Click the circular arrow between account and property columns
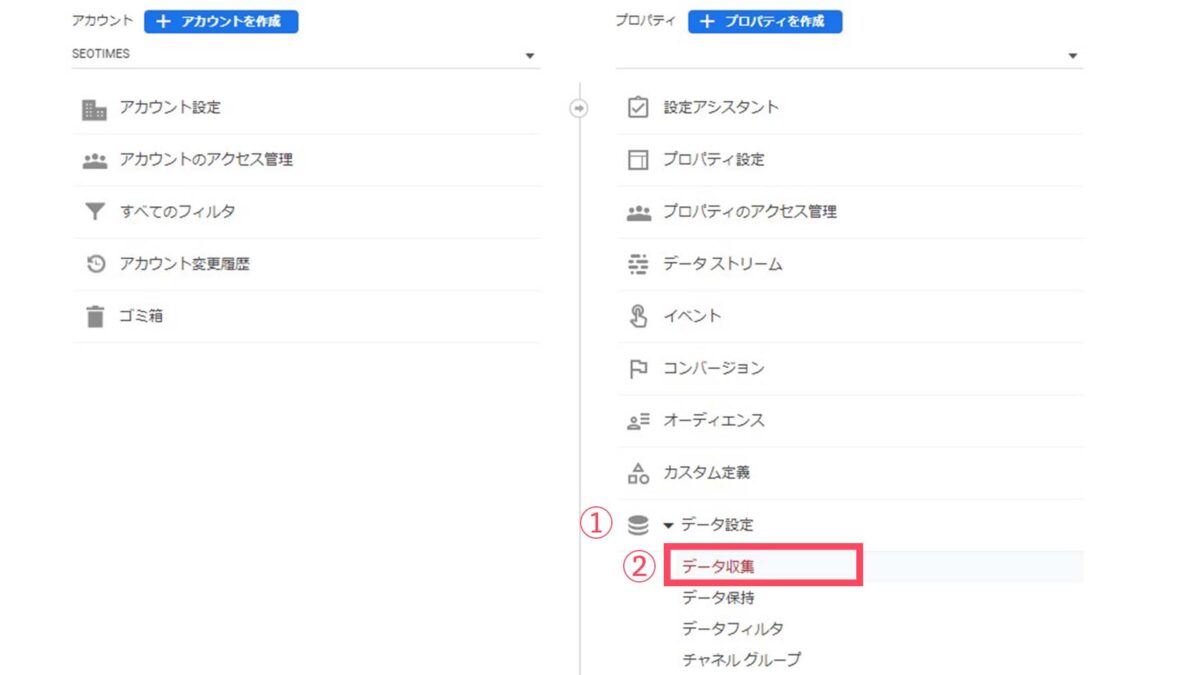The width and height of the screenshot is (1200, 675). (578, 108)
